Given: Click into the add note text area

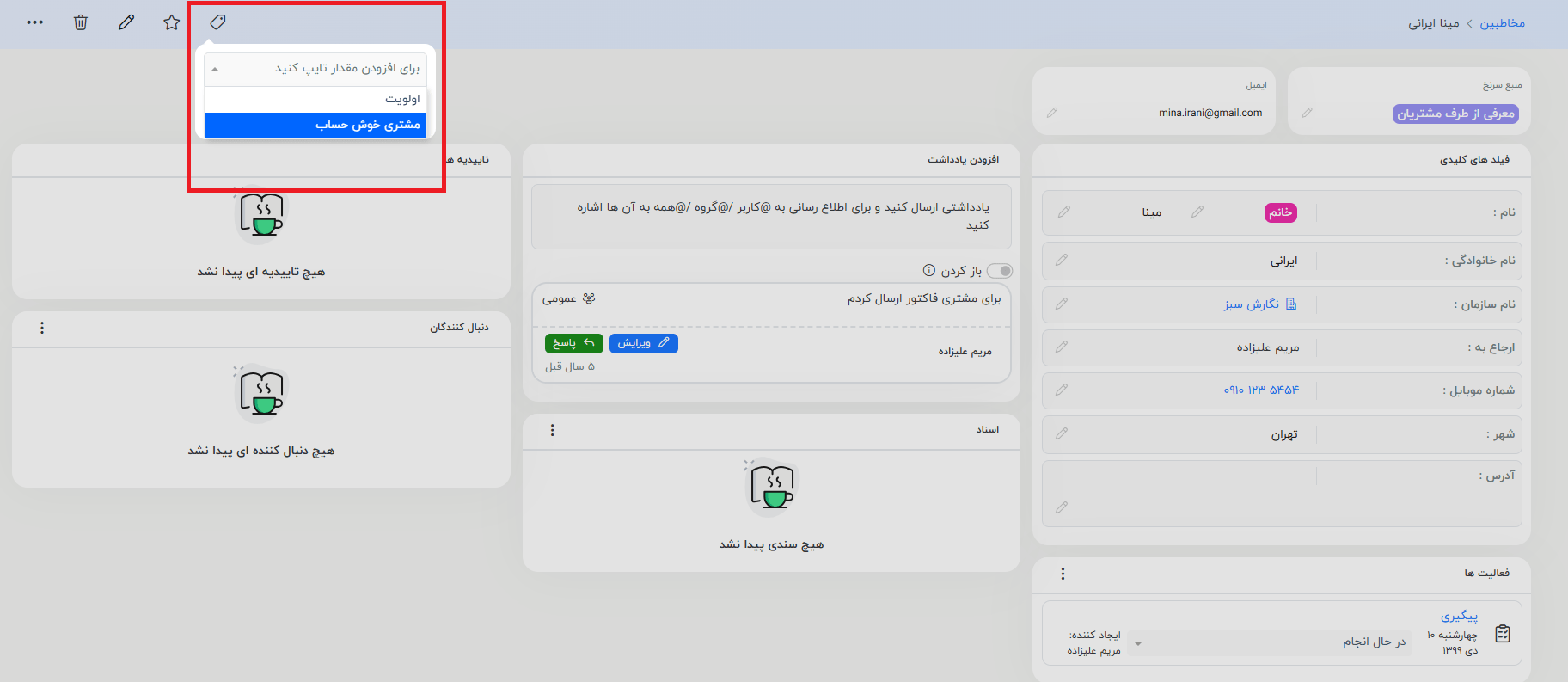Looking at the screenshot, I should 771,217.
